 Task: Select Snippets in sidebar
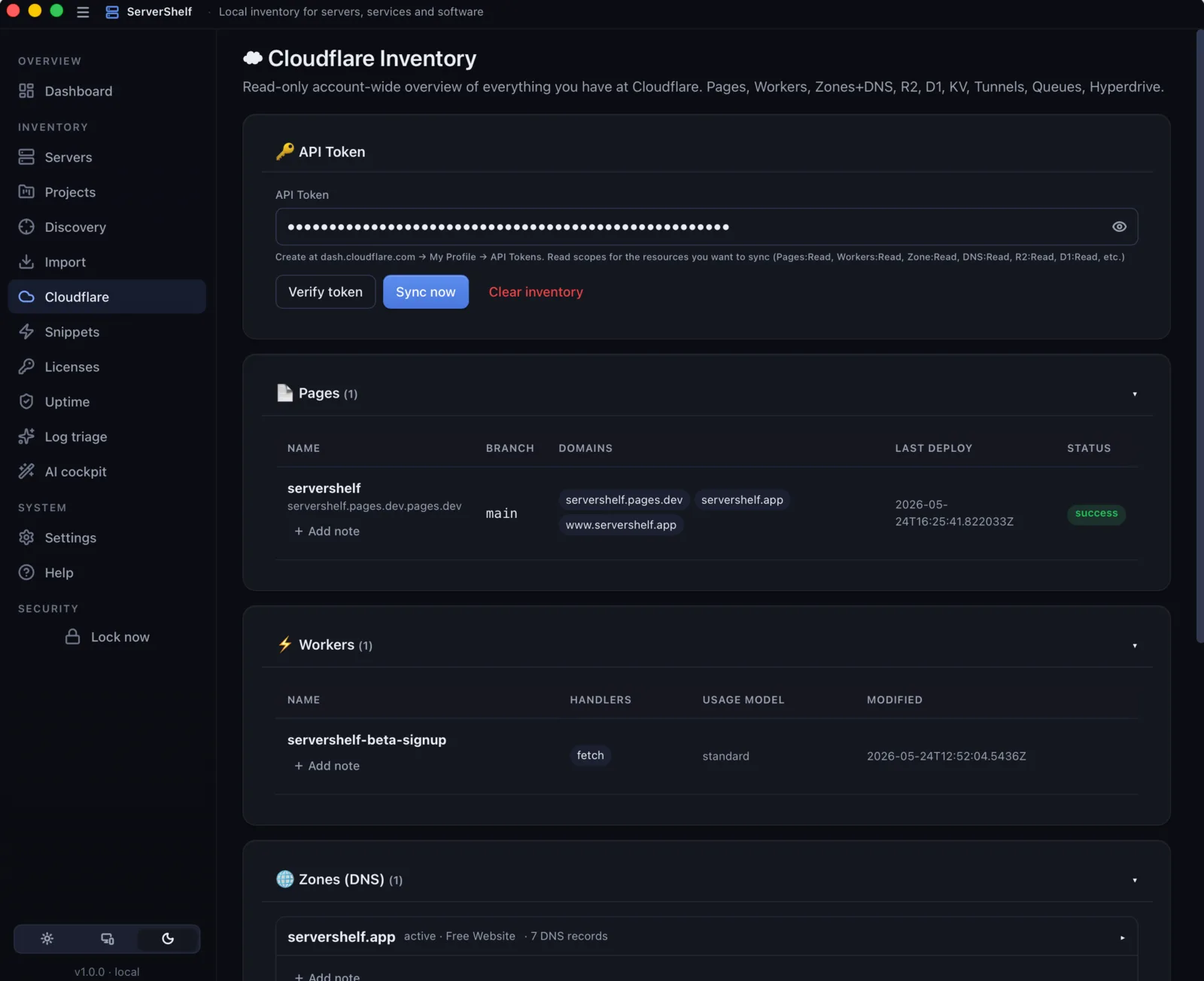(107, 332)
